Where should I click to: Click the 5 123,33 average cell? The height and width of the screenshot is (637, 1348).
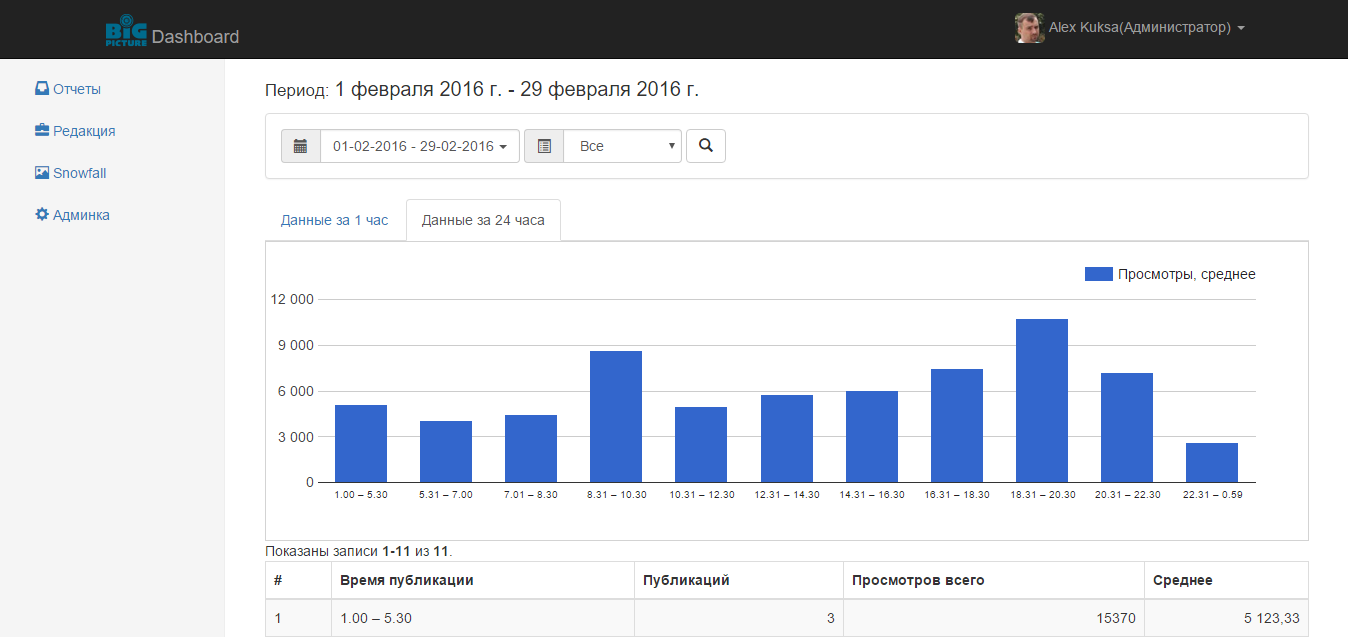[x=1226, y=618]
